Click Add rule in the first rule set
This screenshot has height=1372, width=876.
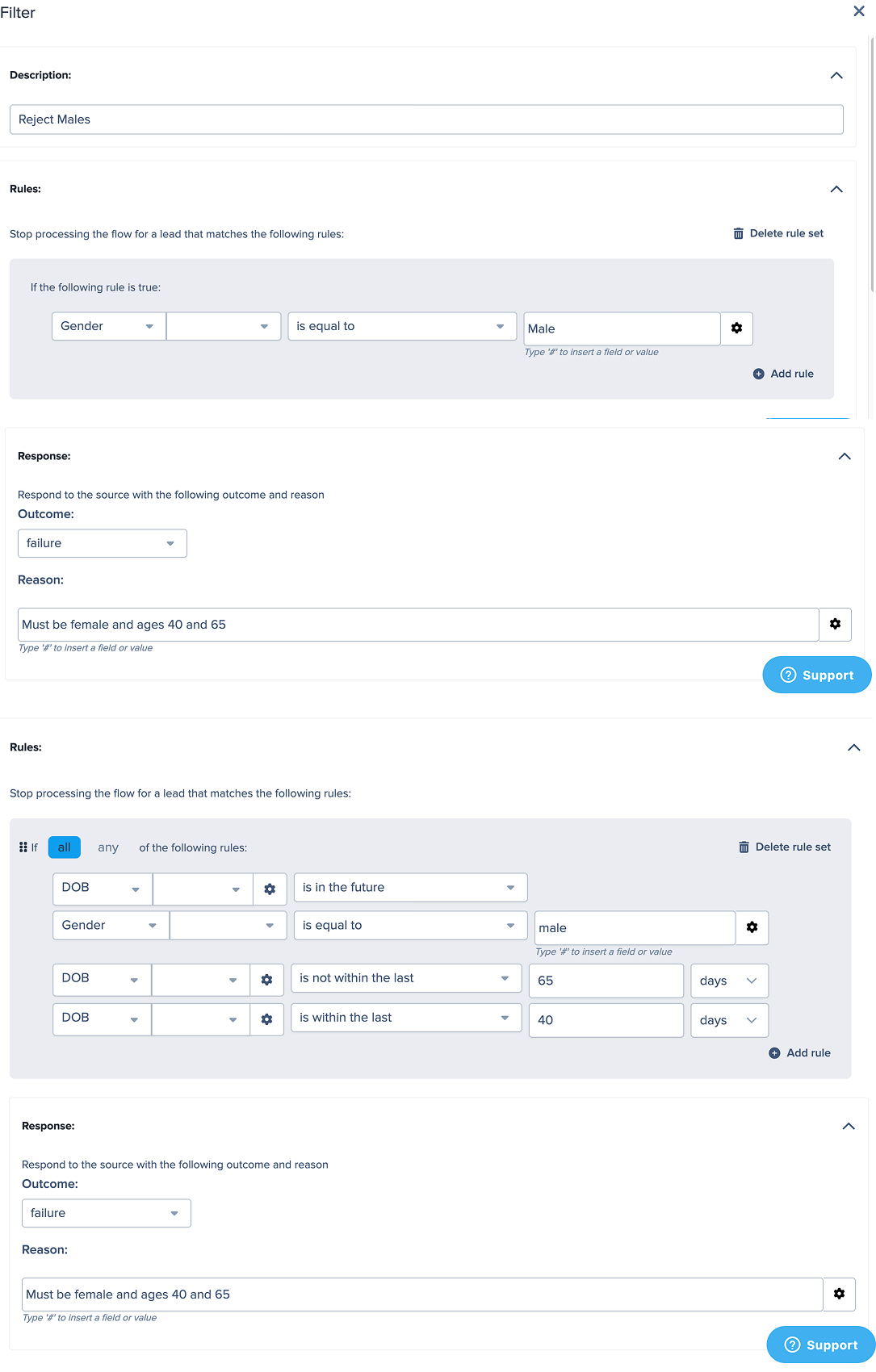783,374
